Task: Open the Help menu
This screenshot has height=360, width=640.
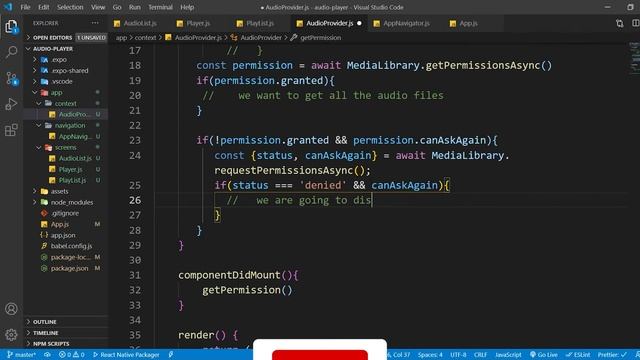Action: [x=187, y=7]
